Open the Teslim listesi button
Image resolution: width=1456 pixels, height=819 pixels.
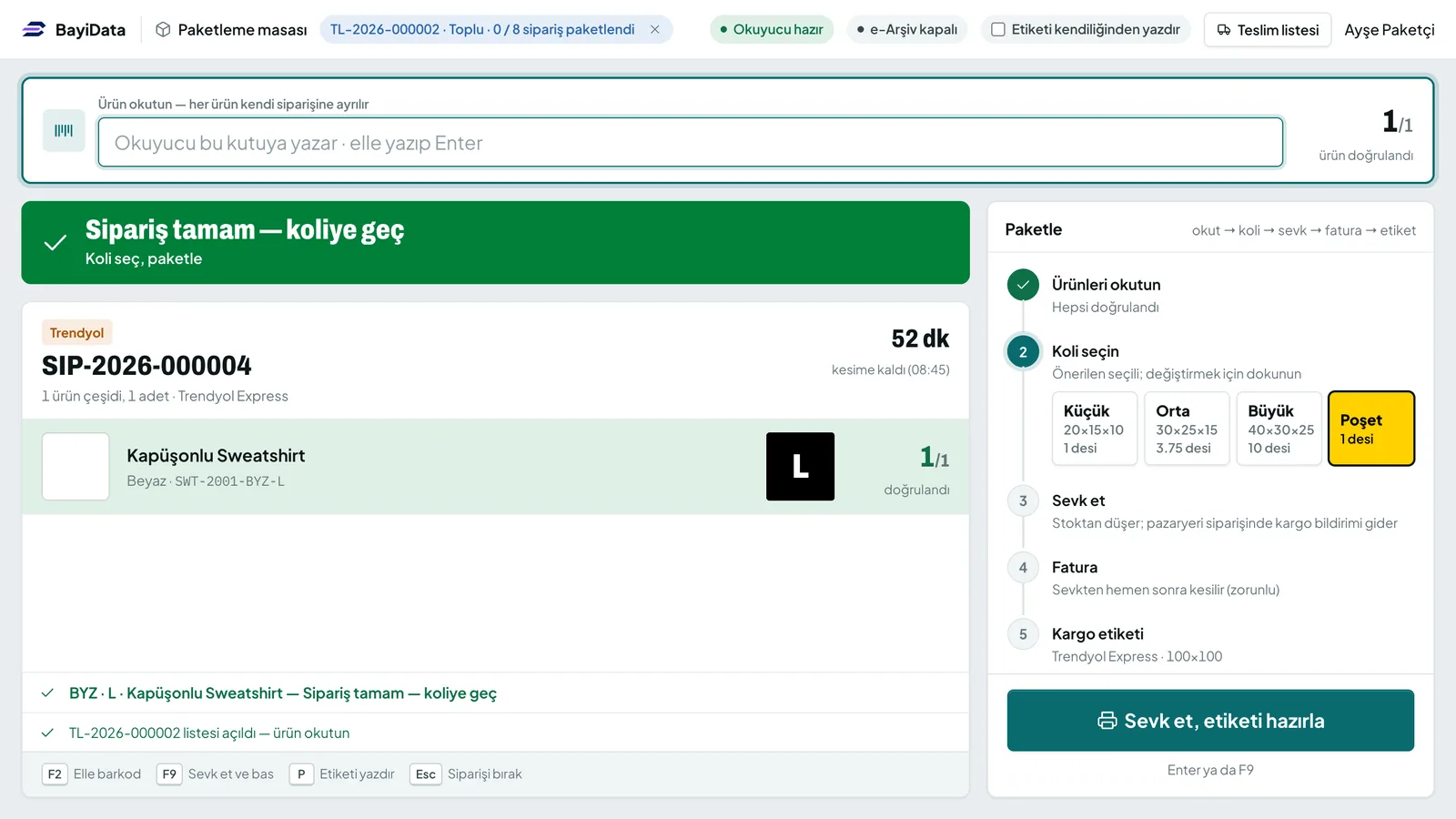click(x=1268, y=30)
